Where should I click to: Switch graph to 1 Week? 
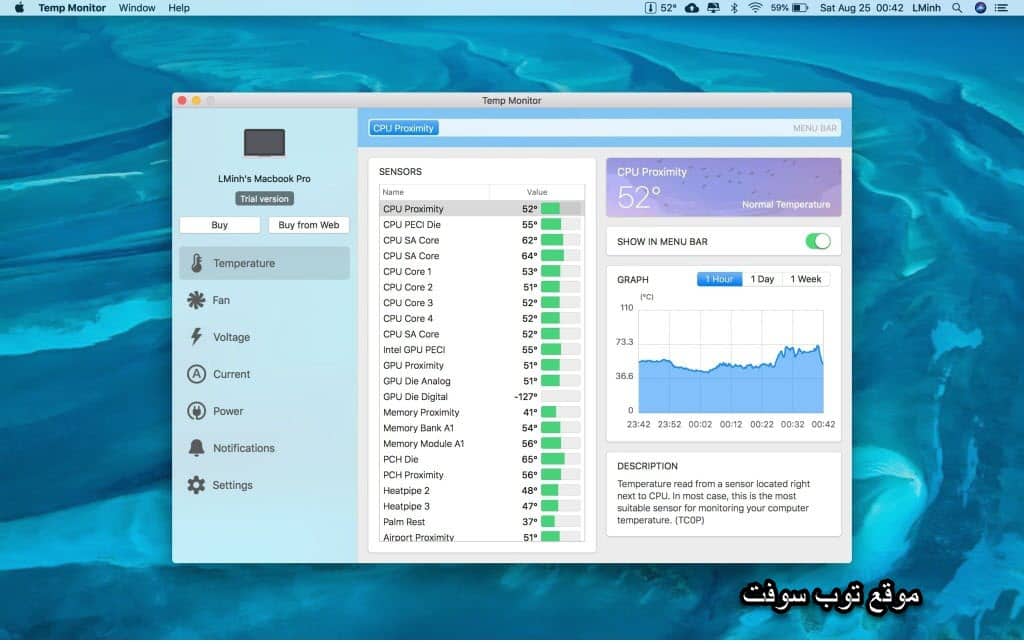[806, 279]
